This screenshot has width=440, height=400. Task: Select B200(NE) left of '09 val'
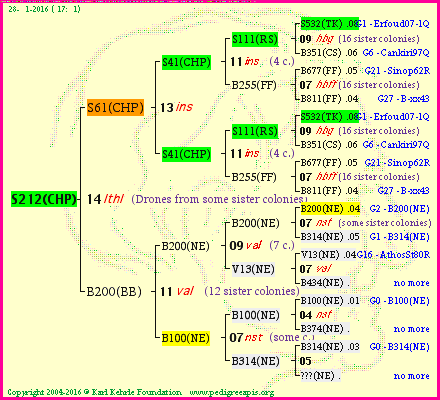186,246
